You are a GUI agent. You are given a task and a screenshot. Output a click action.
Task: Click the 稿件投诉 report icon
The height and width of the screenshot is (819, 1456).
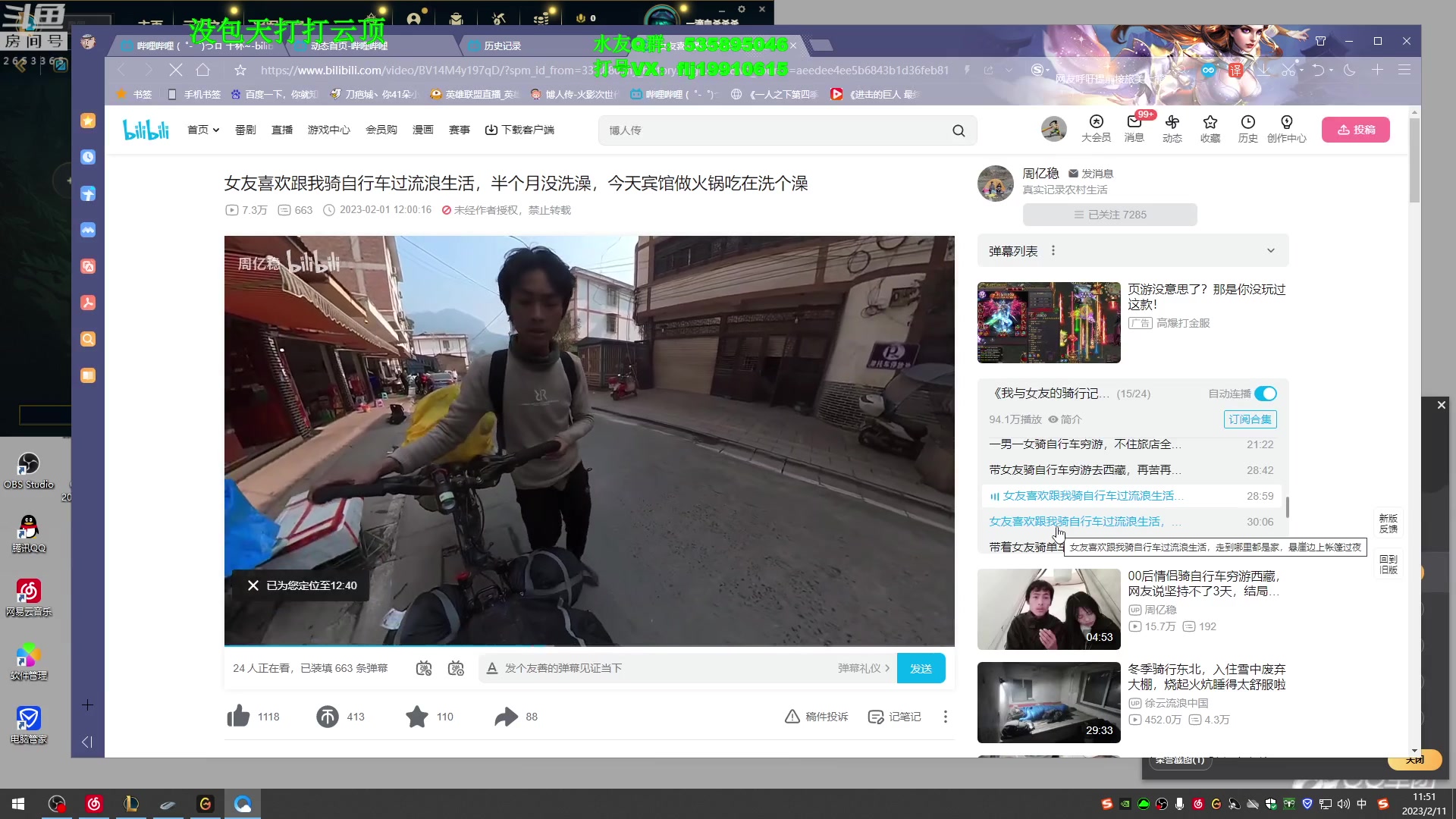[816, 717]
